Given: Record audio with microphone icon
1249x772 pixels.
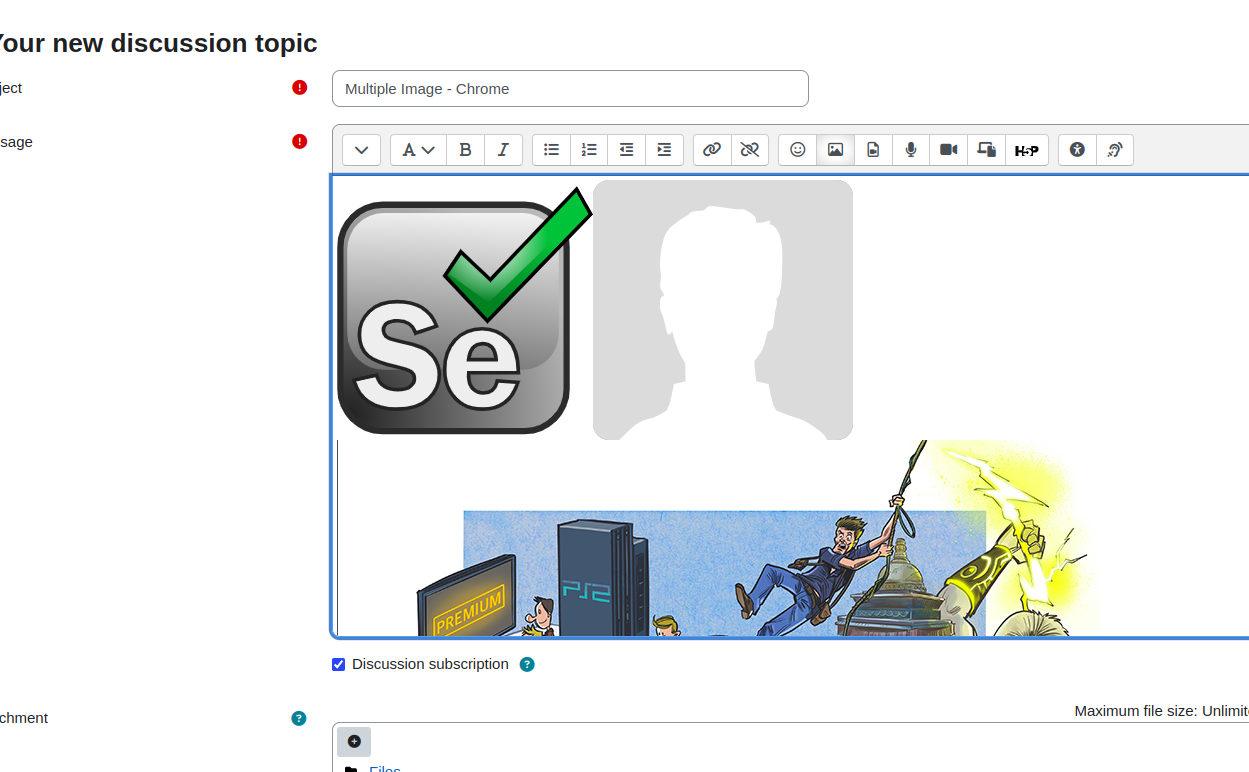Looking at the screenshot, I should coord(911,150).
